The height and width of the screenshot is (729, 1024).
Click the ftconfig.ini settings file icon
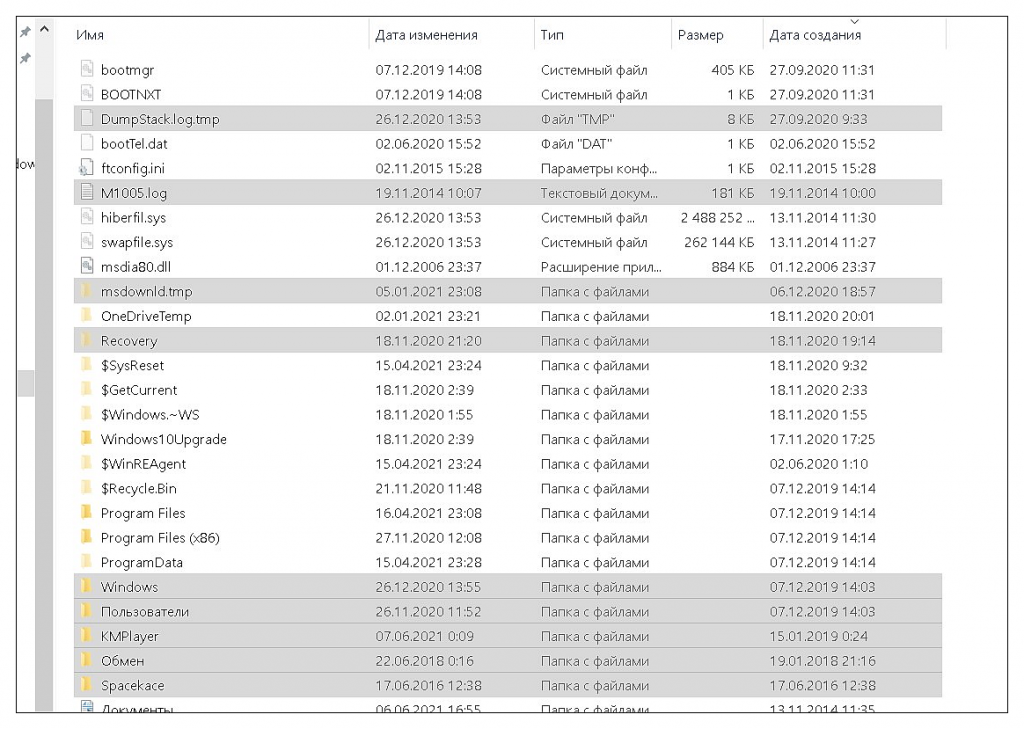click(87, 168)
